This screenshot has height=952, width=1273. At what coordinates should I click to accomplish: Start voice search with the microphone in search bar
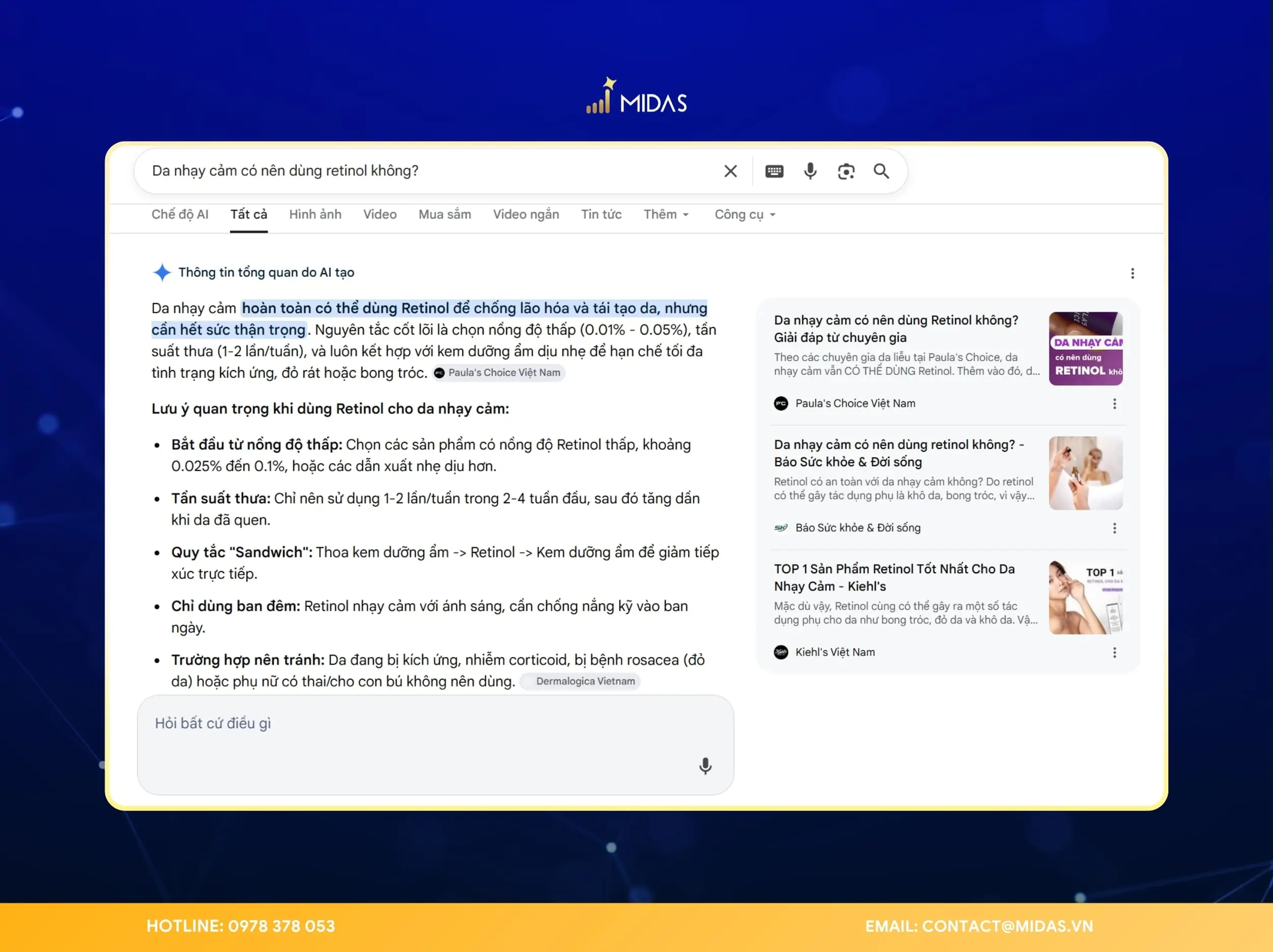(x=810, y=171)
